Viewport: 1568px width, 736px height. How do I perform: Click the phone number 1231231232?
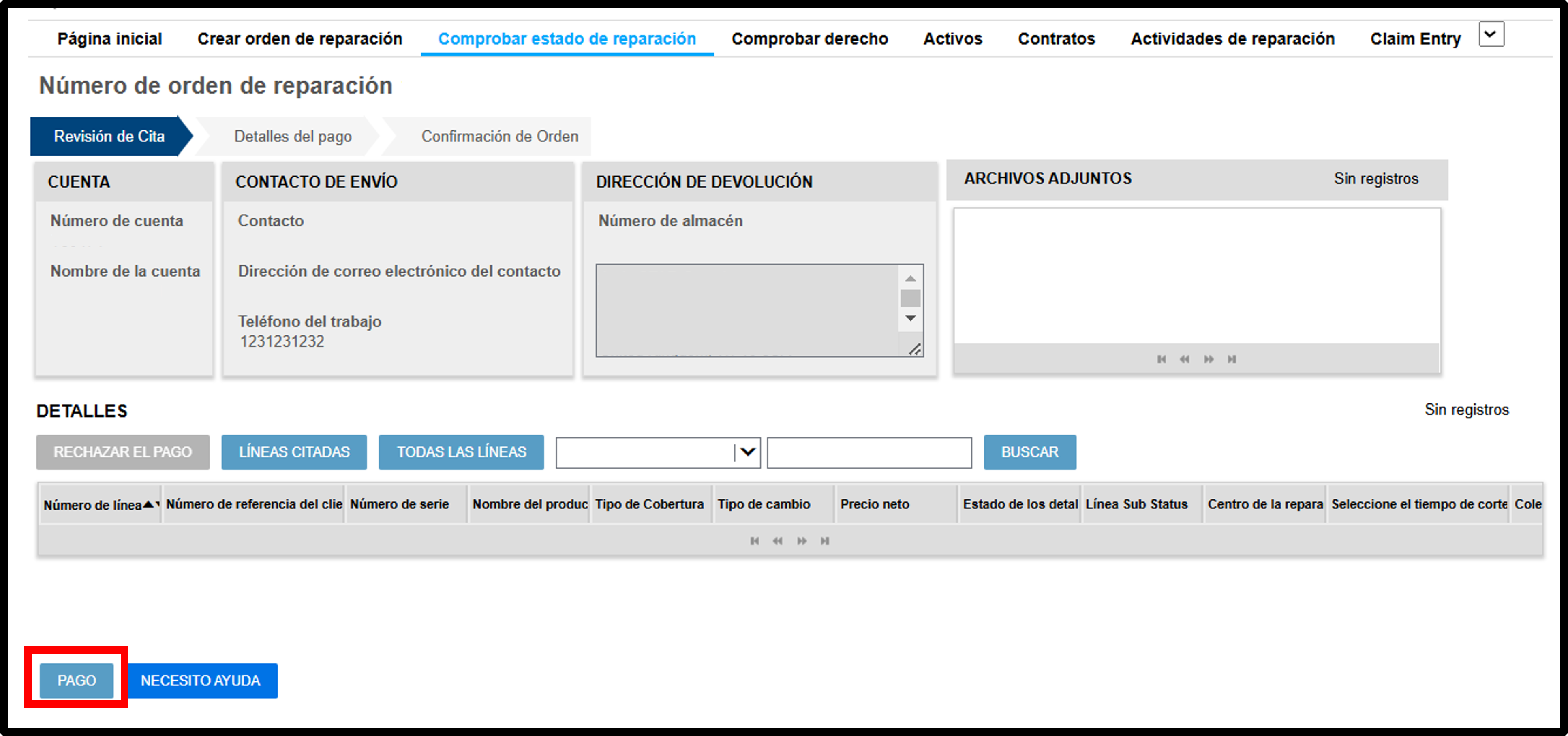click(282, 341)
